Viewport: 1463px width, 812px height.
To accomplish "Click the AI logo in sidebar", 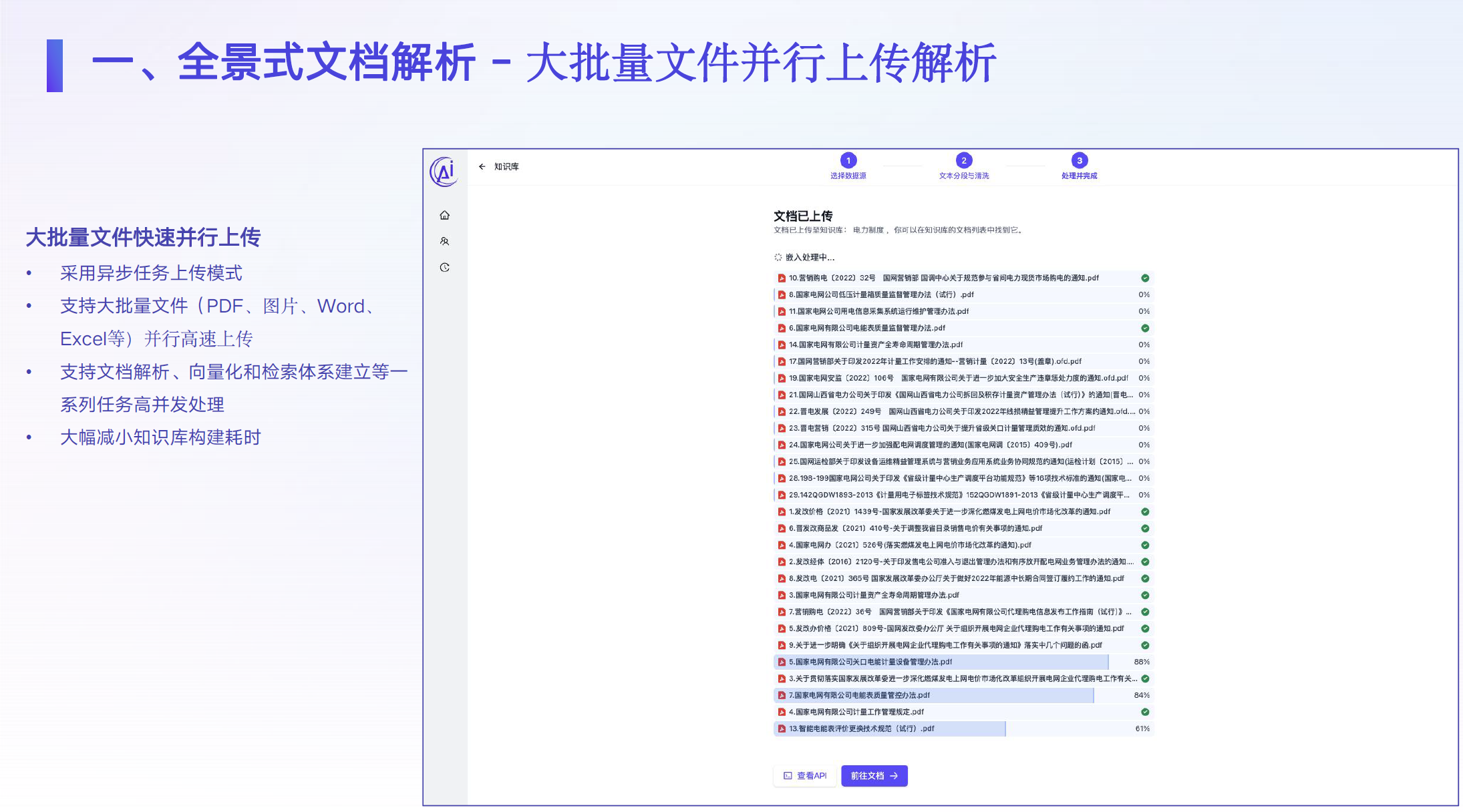I will (x=444, y=172).
